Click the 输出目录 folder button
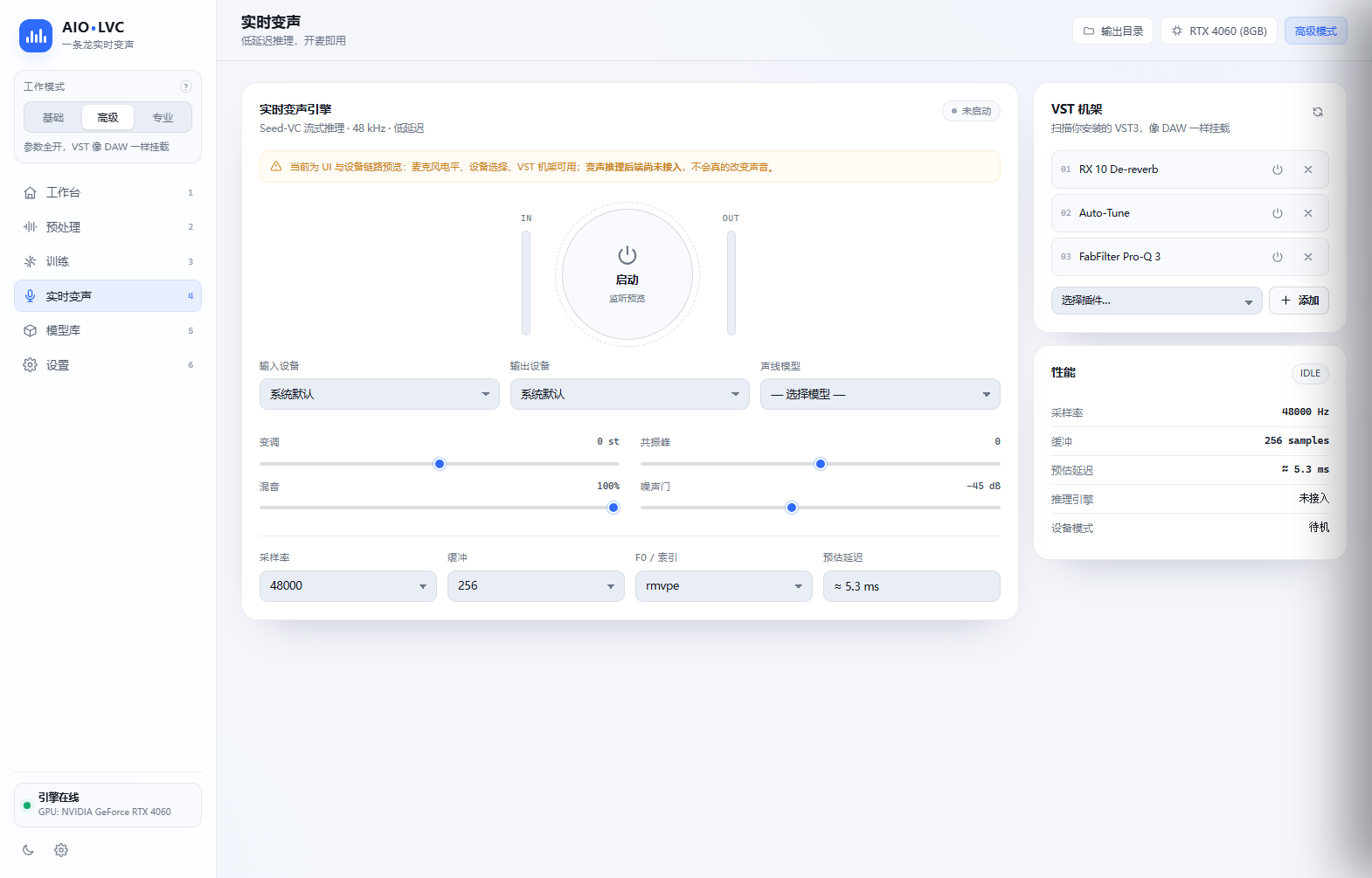This screenshot has height=878, width=1372. [x=1112, y=31]
